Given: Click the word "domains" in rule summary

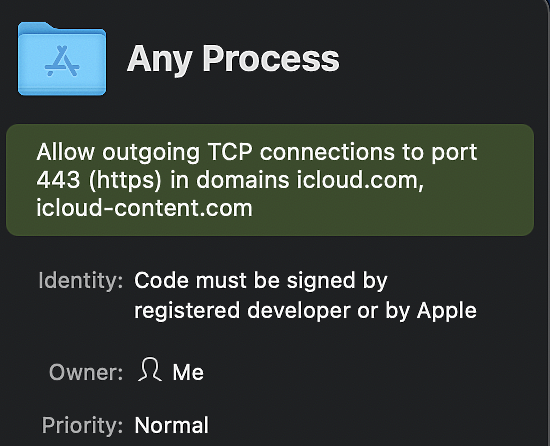Looking at the screenshot, I should point(243,180).
